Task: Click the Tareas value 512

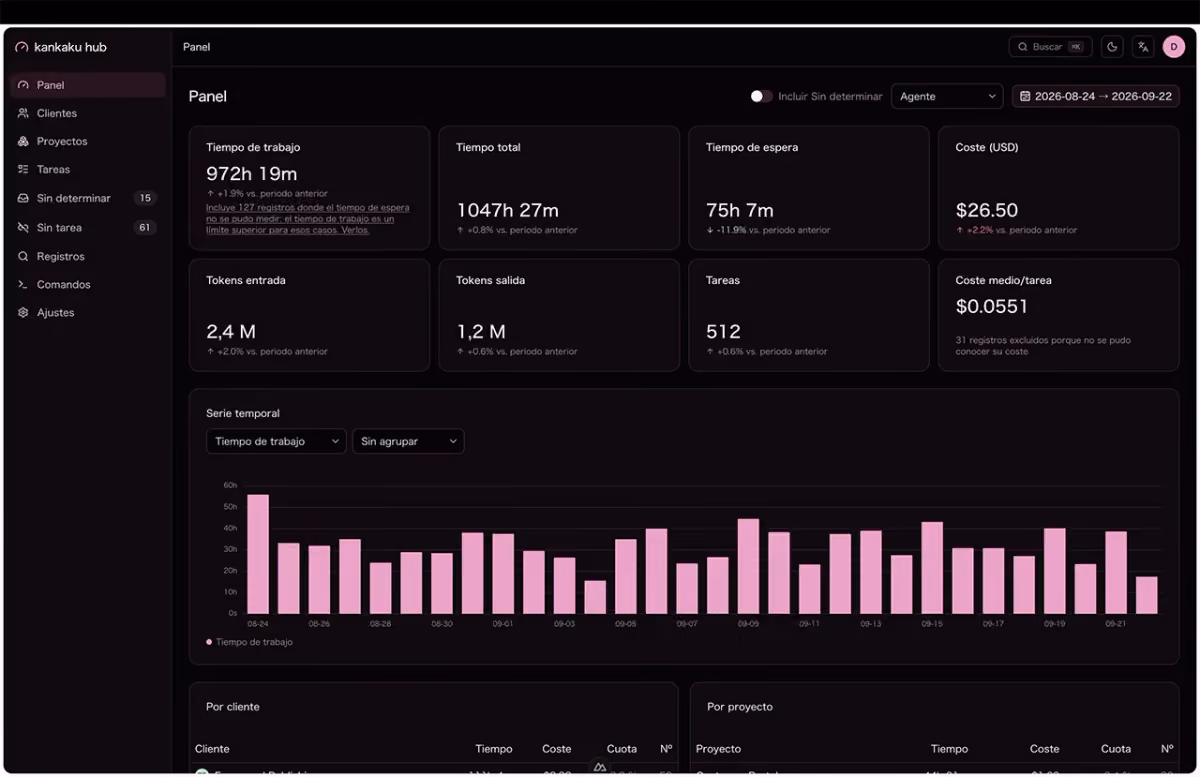Action: pos(723,331)
